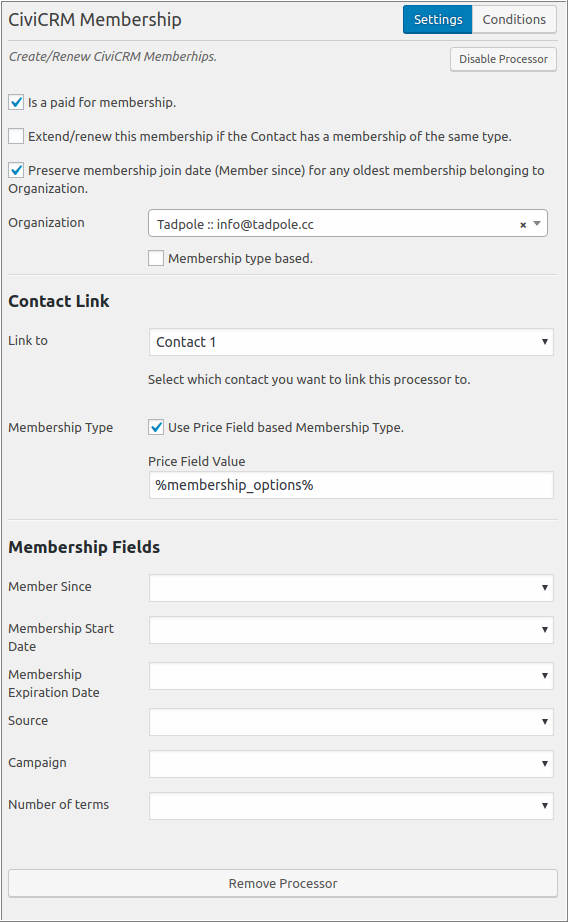Enable Extend/renew this membership checkbox

tap(16, 136)
